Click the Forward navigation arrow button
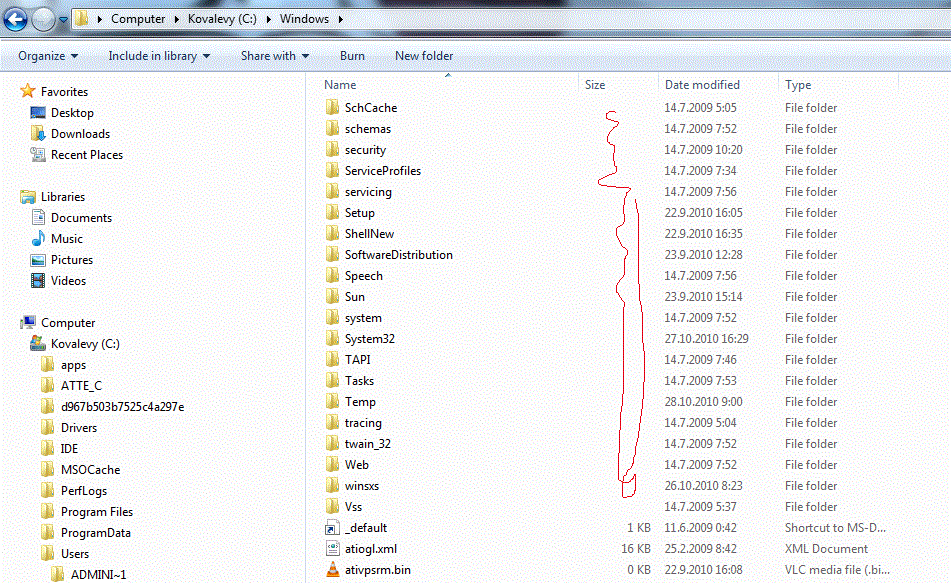 (43, 19)
